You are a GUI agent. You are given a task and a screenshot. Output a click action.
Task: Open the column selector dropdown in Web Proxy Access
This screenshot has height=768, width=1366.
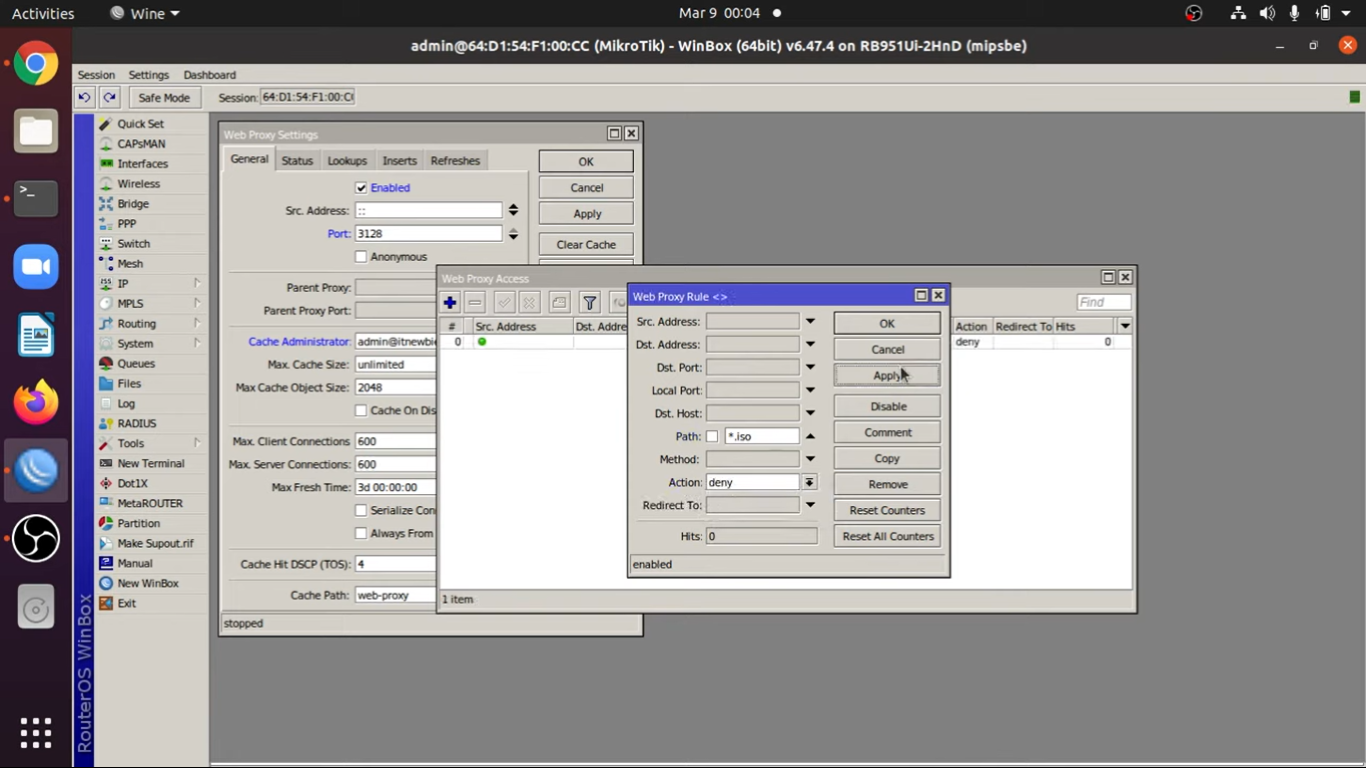(1125, 326)
